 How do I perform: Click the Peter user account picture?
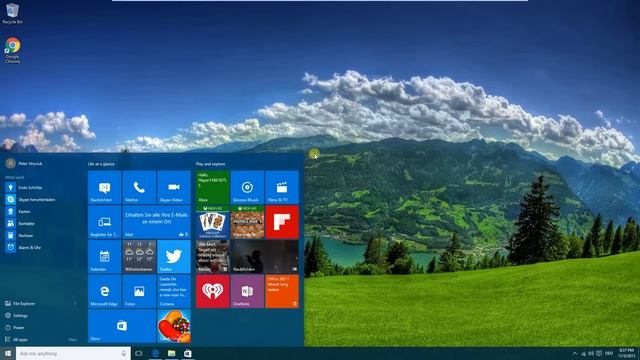(11, 163)
